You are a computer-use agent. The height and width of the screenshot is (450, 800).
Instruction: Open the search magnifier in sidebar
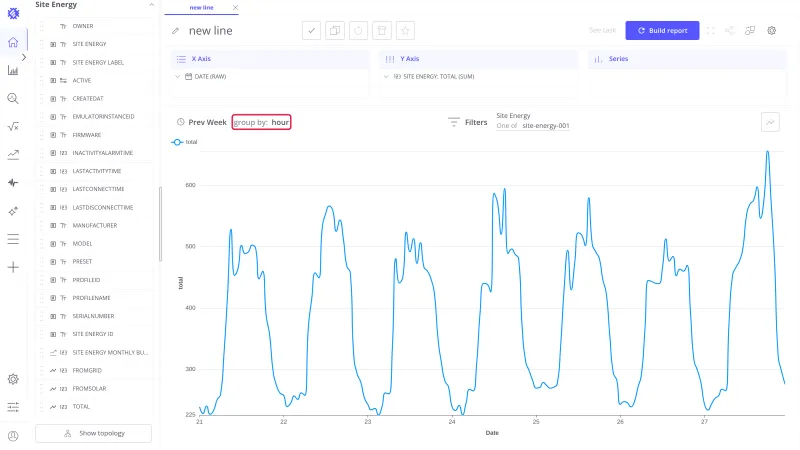pyautogui.click(x=13, y=98)
